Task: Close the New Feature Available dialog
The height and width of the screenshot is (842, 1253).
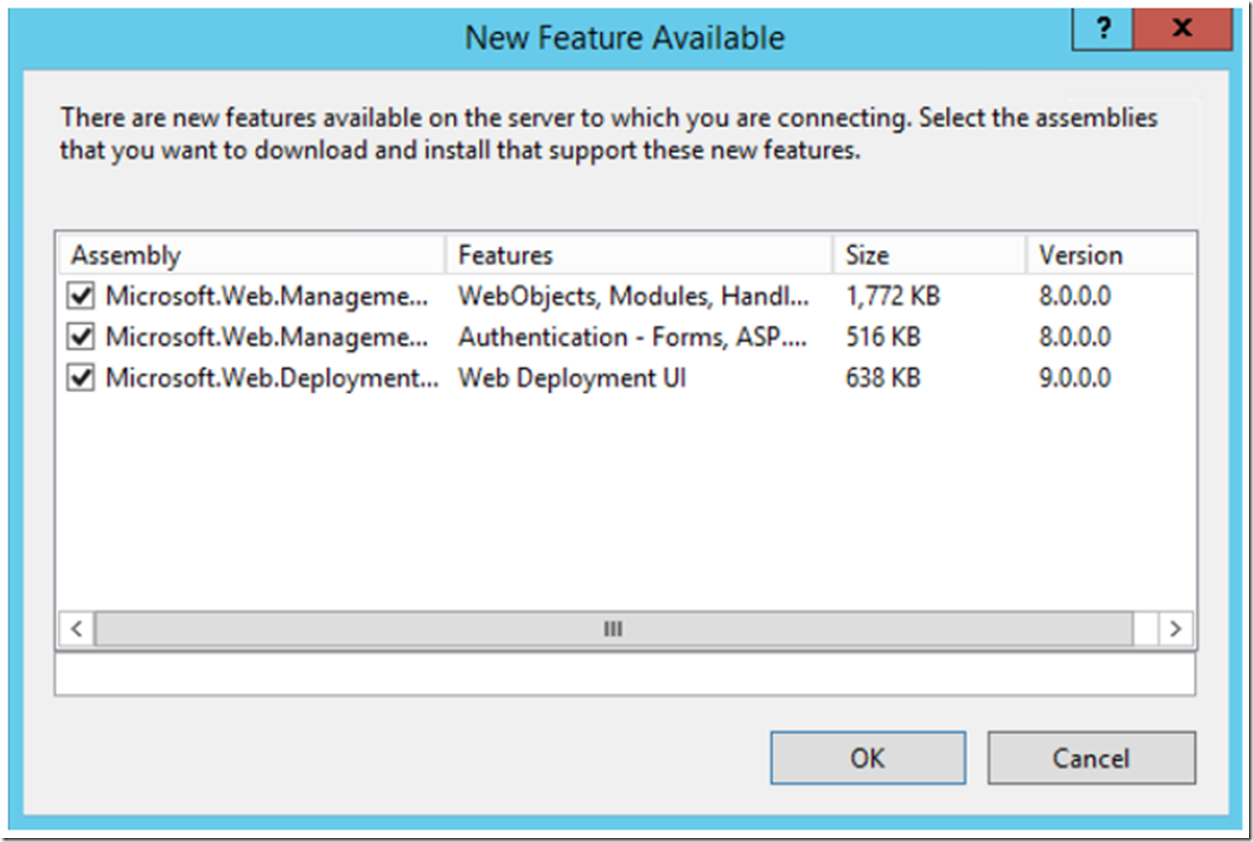Action: tap(1183, 29)
